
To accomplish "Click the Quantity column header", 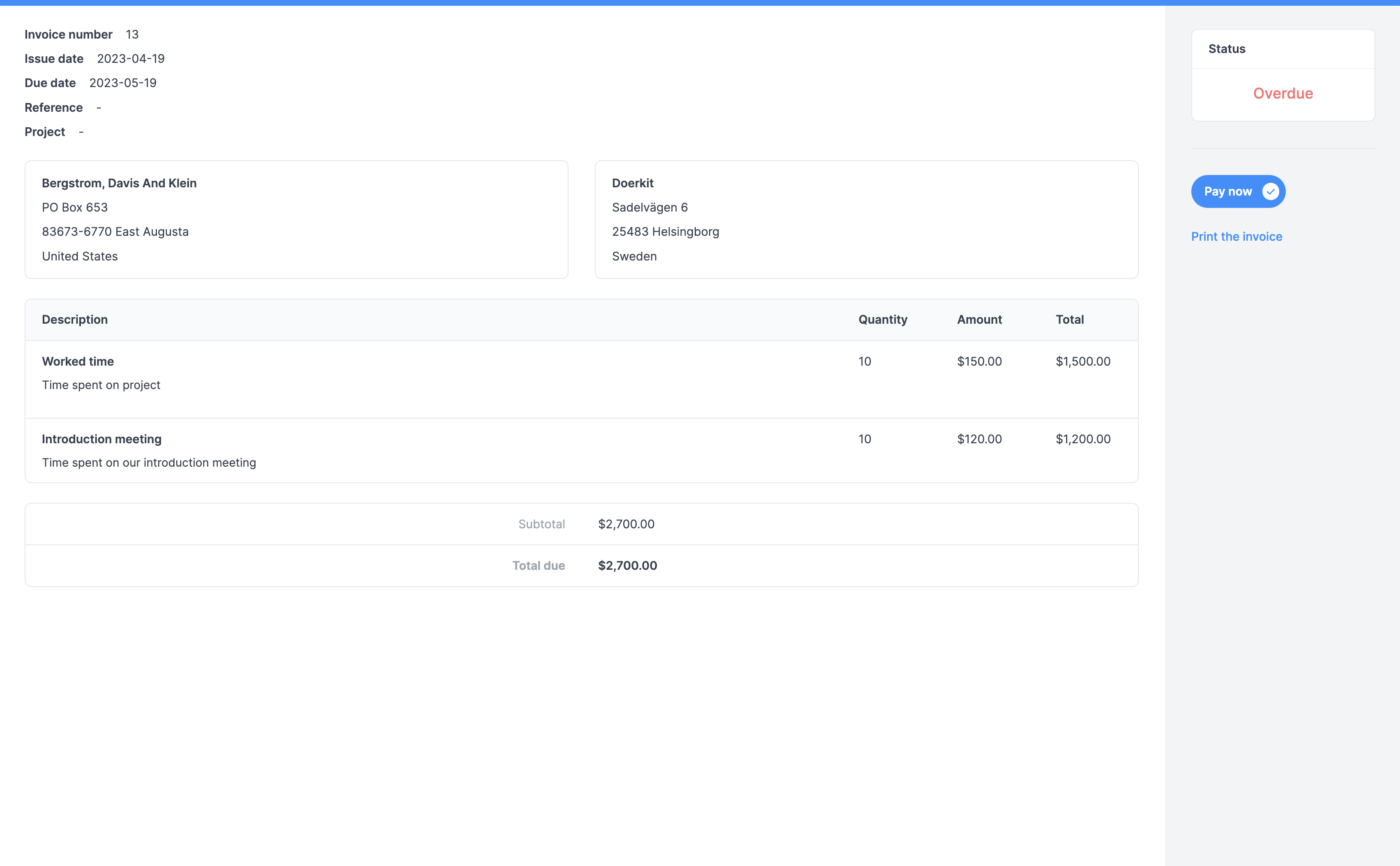I will click(882, 319).
